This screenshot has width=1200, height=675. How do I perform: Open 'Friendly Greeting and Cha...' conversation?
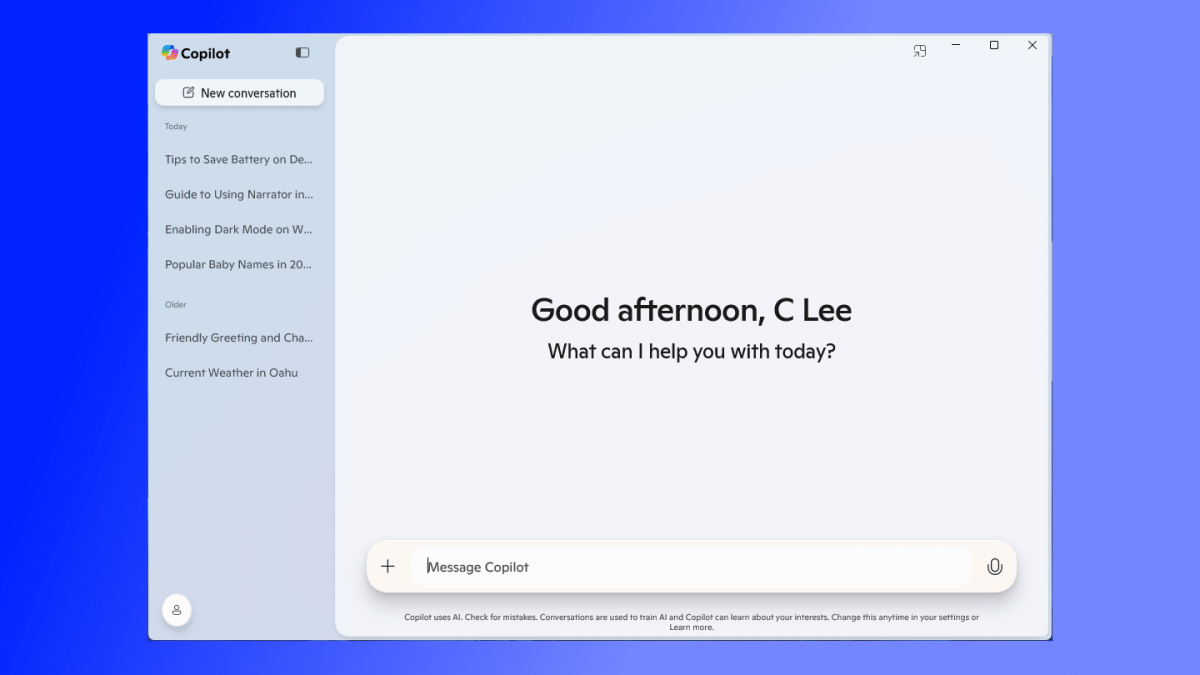click(239, 338)
